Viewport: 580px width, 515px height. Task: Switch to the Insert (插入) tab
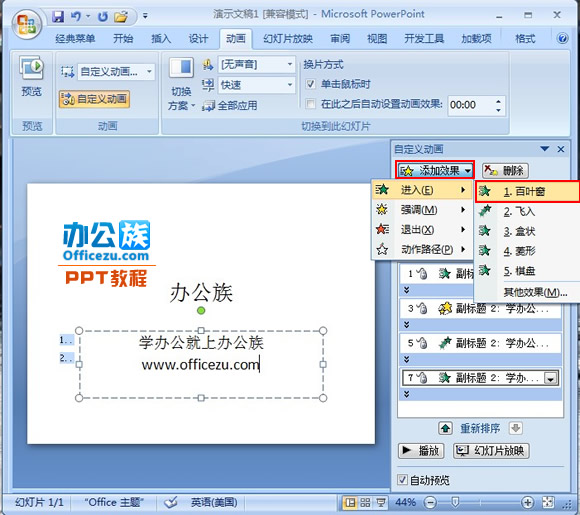[161, 38]
